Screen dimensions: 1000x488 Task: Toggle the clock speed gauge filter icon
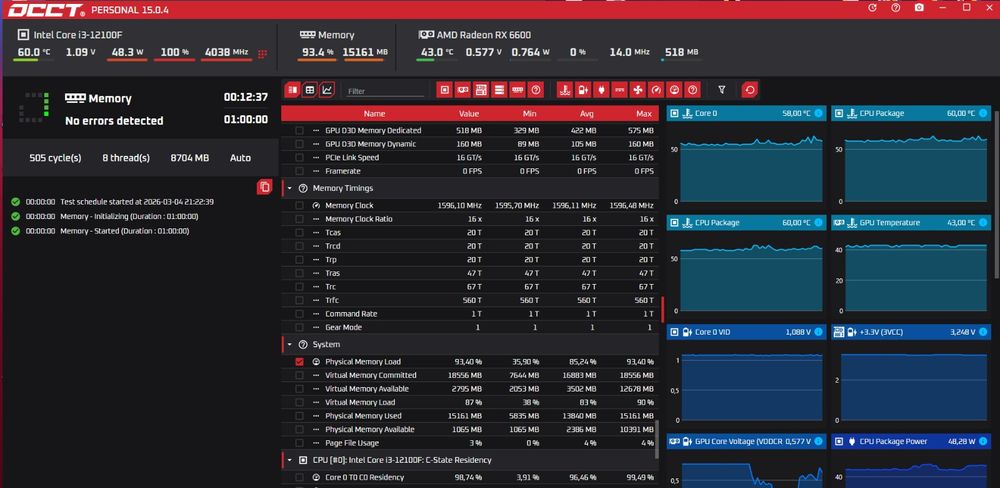656,90
